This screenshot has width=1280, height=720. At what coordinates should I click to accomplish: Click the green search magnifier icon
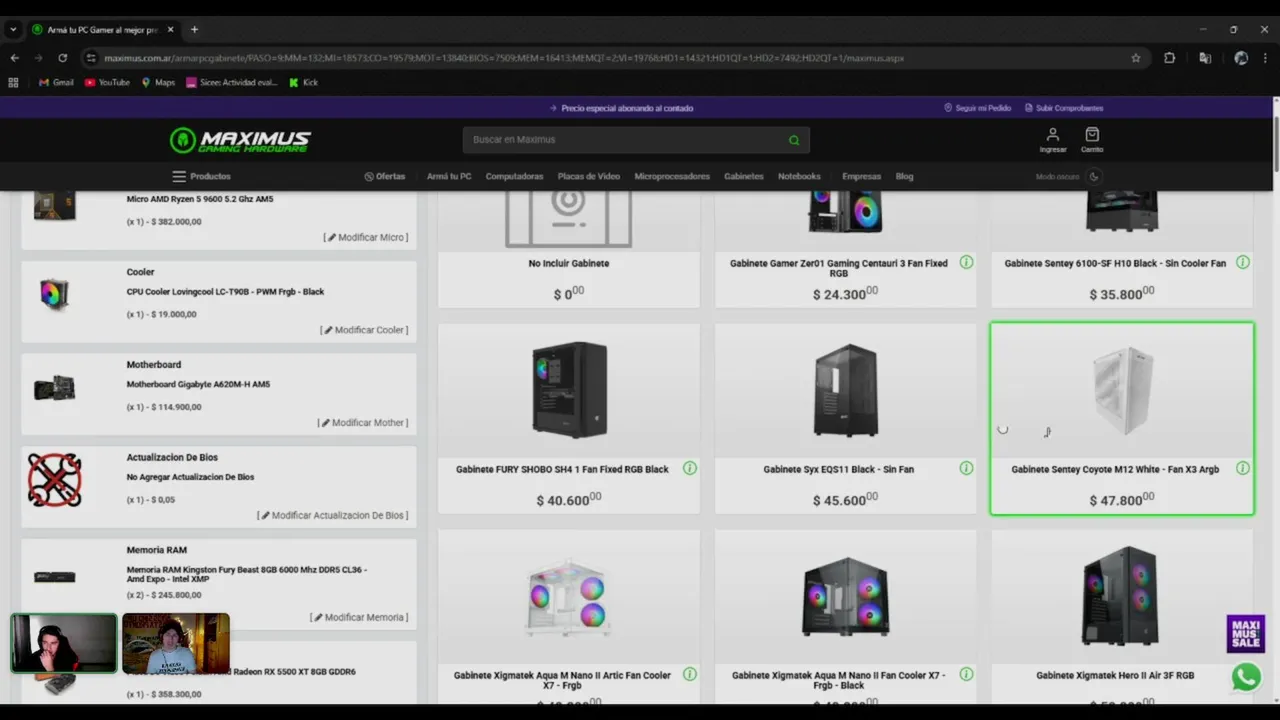coord(794,140)
